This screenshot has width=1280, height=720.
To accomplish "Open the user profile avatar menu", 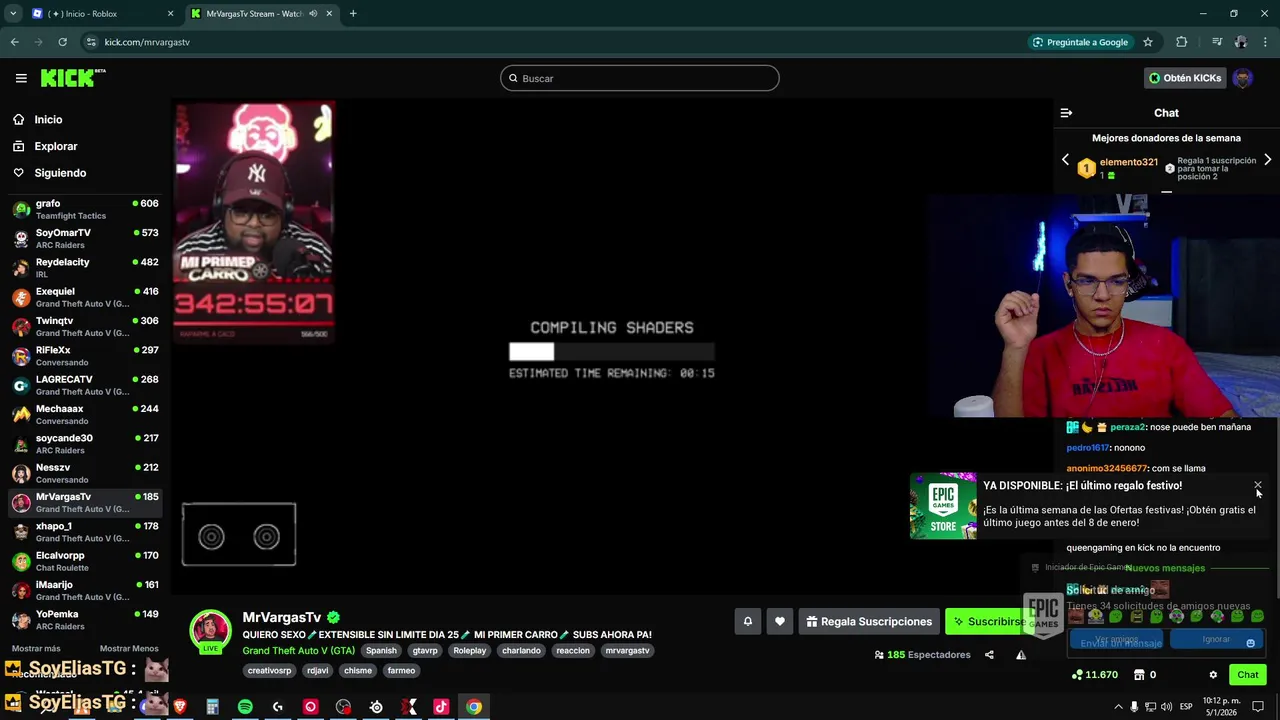I will tap(1243, 78).
